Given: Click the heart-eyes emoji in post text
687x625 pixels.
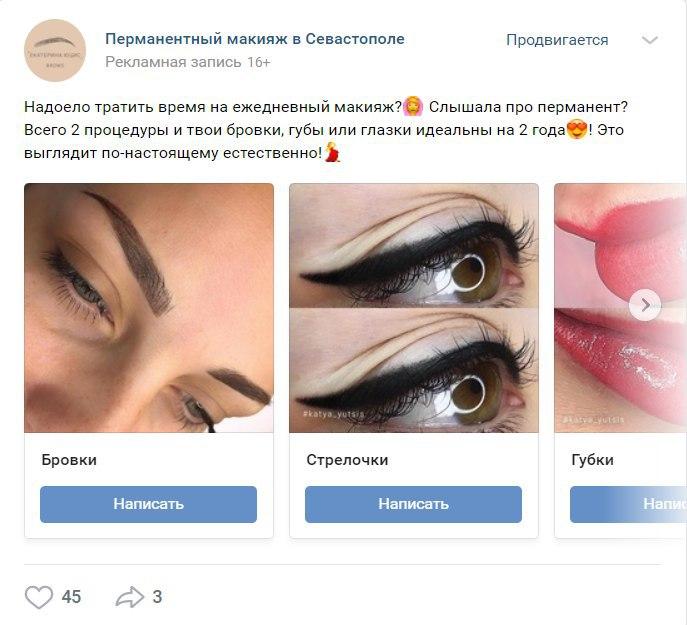Looking at the screenshot, I should click(577, 130).
